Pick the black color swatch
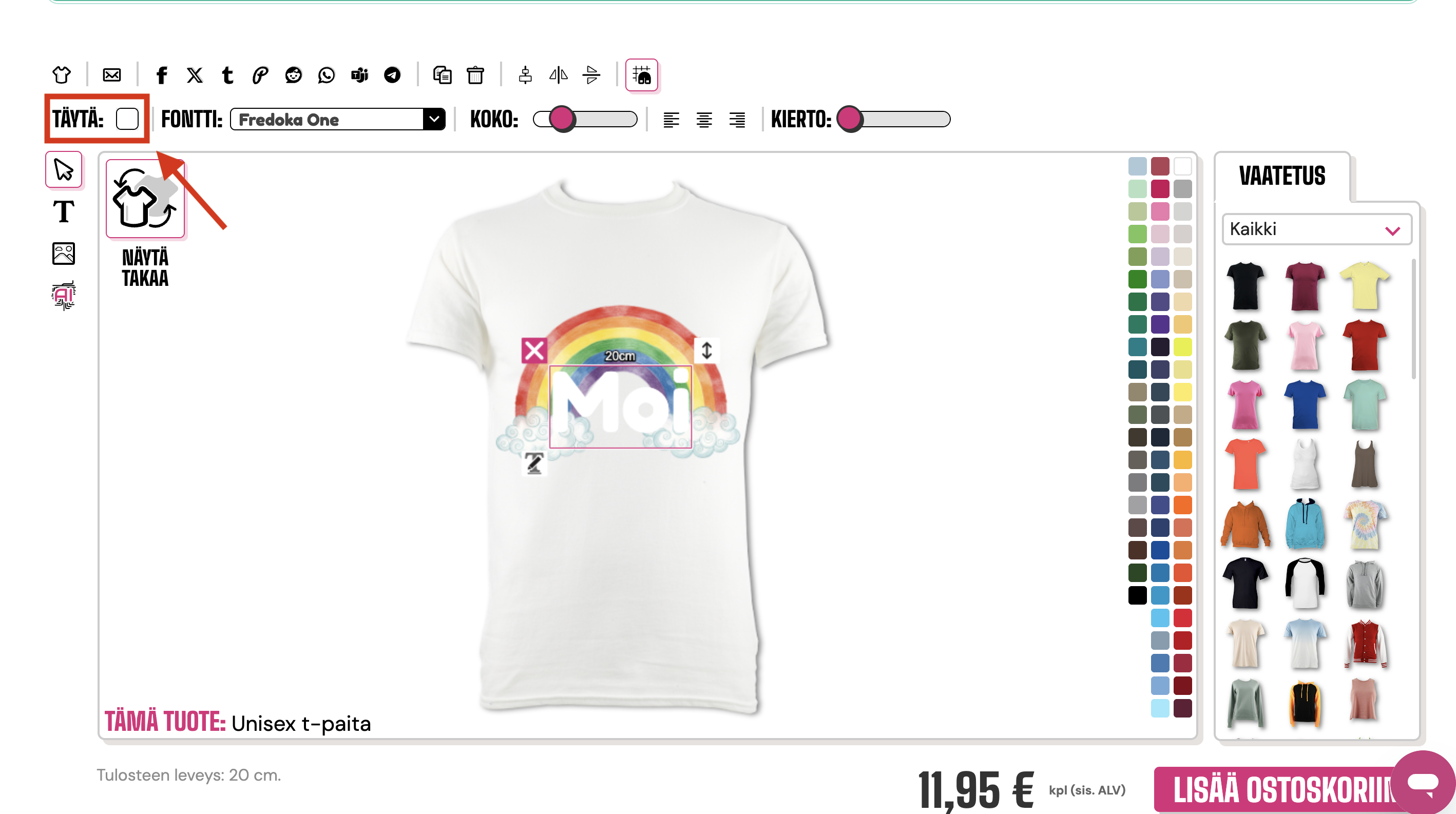 coord(1137,595)
